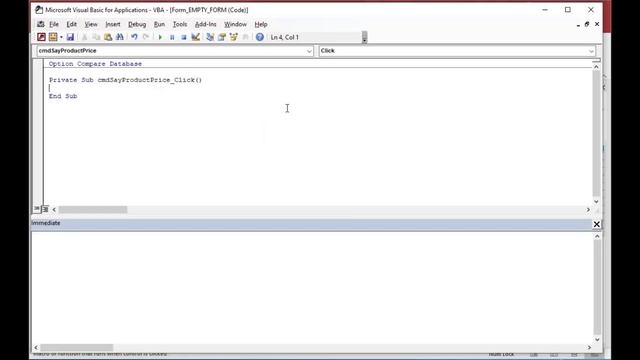This screenshot has width=640, height=360.
Task: Maximize the VBA application window
Action: 568,10
